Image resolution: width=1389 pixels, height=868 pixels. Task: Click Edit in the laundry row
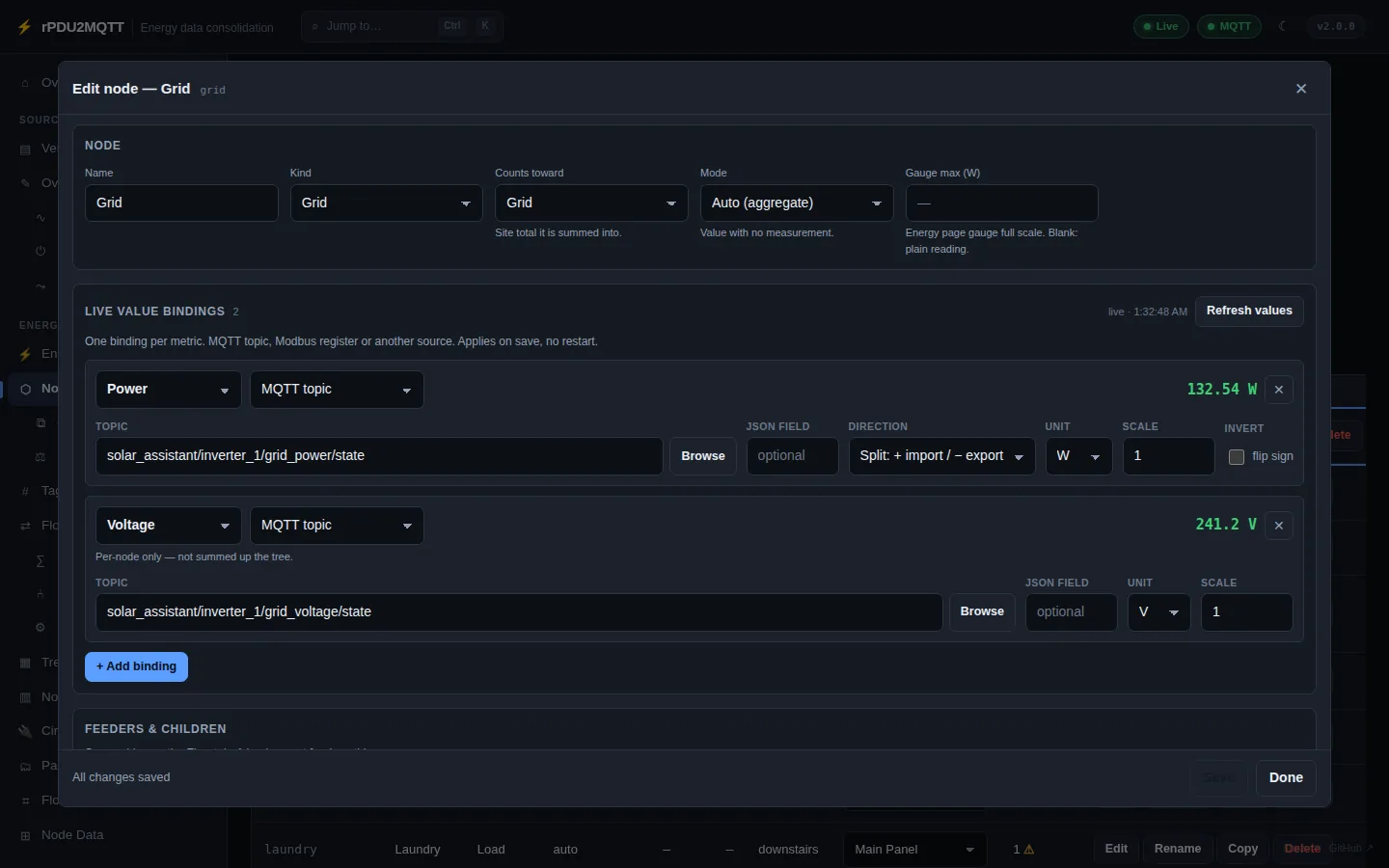(1116, 850)
